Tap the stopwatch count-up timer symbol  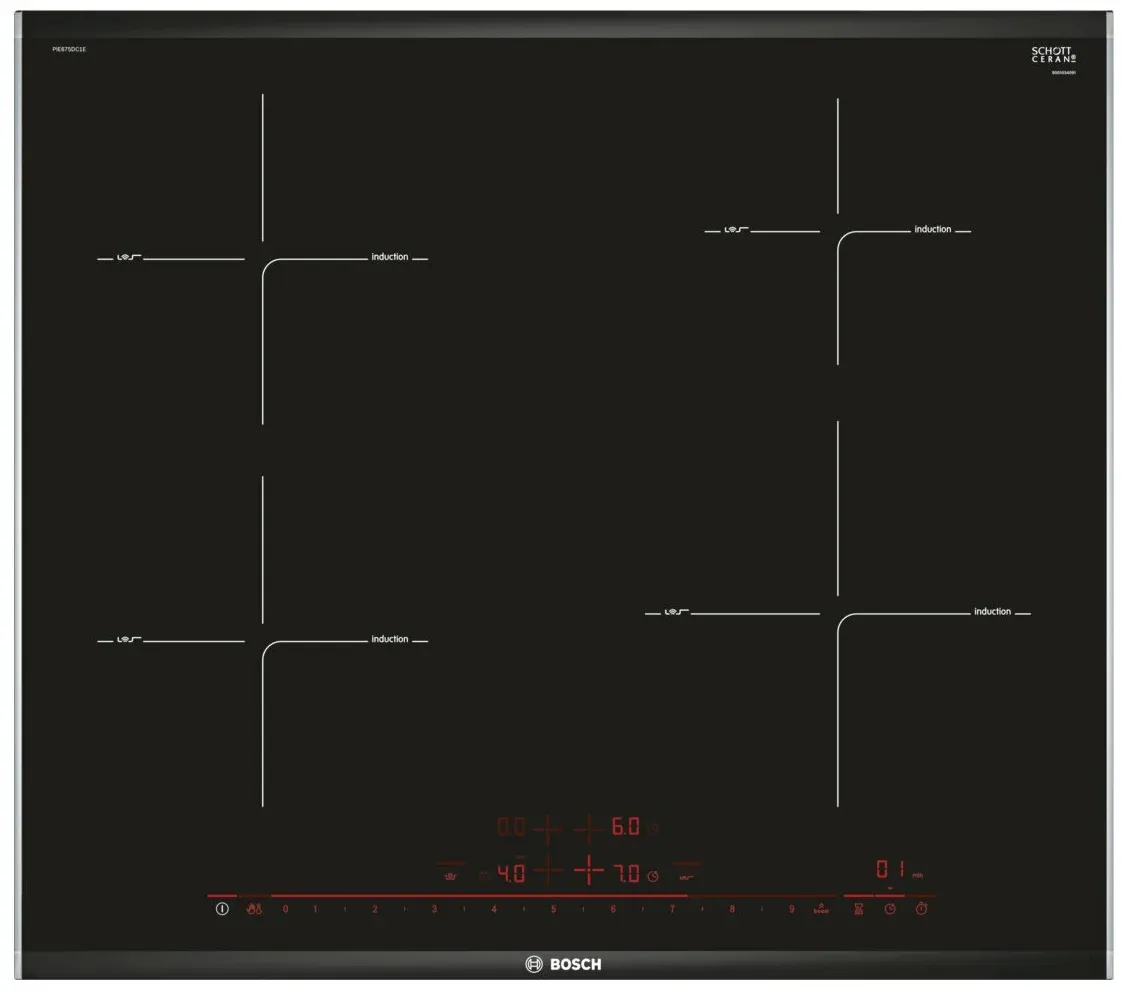tap(922, 909)
